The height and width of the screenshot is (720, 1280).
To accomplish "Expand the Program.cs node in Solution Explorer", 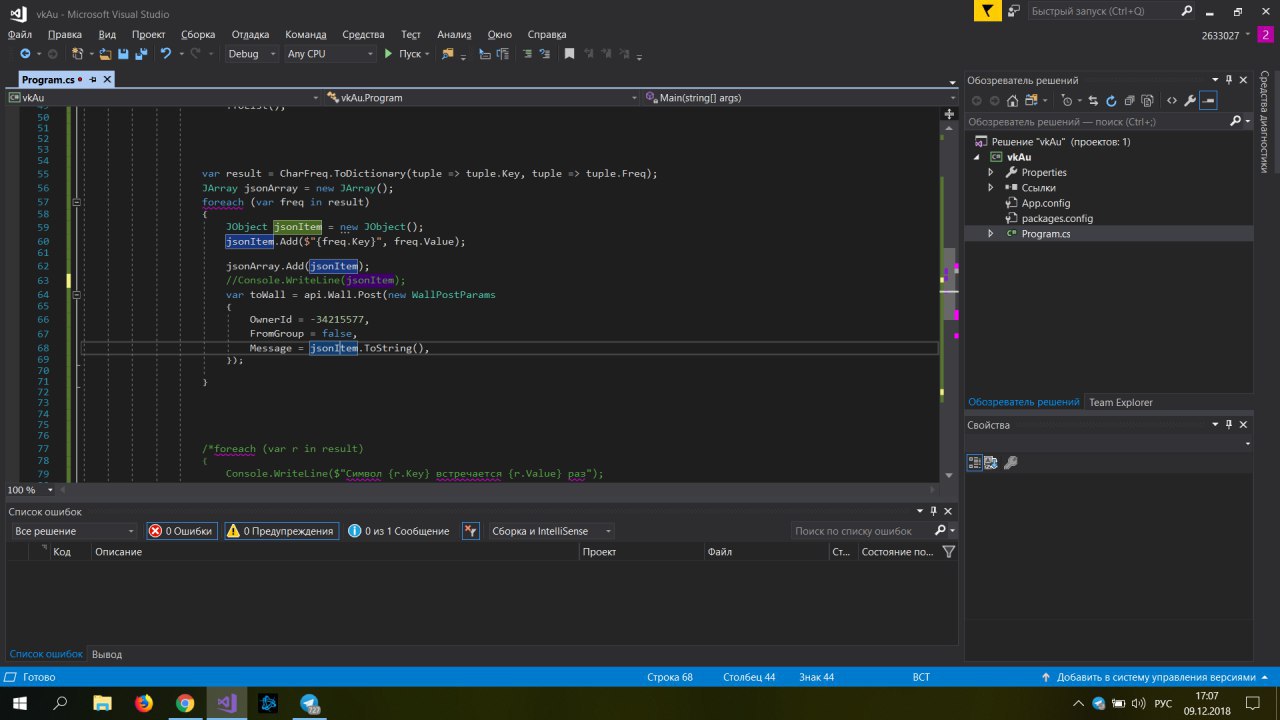I will (x=990, y=233).
